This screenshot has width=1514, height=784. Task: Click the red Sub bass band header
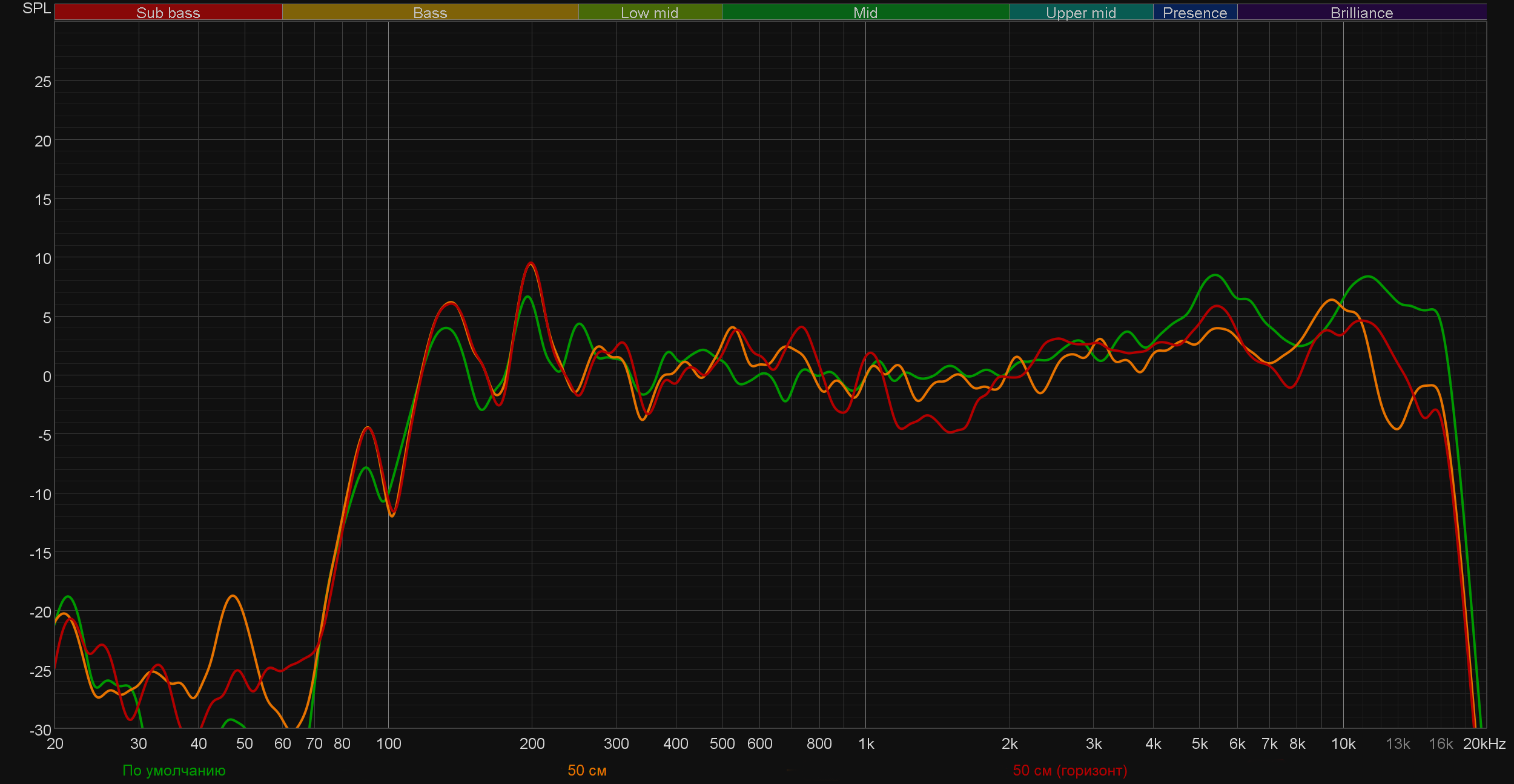(168, 13)
